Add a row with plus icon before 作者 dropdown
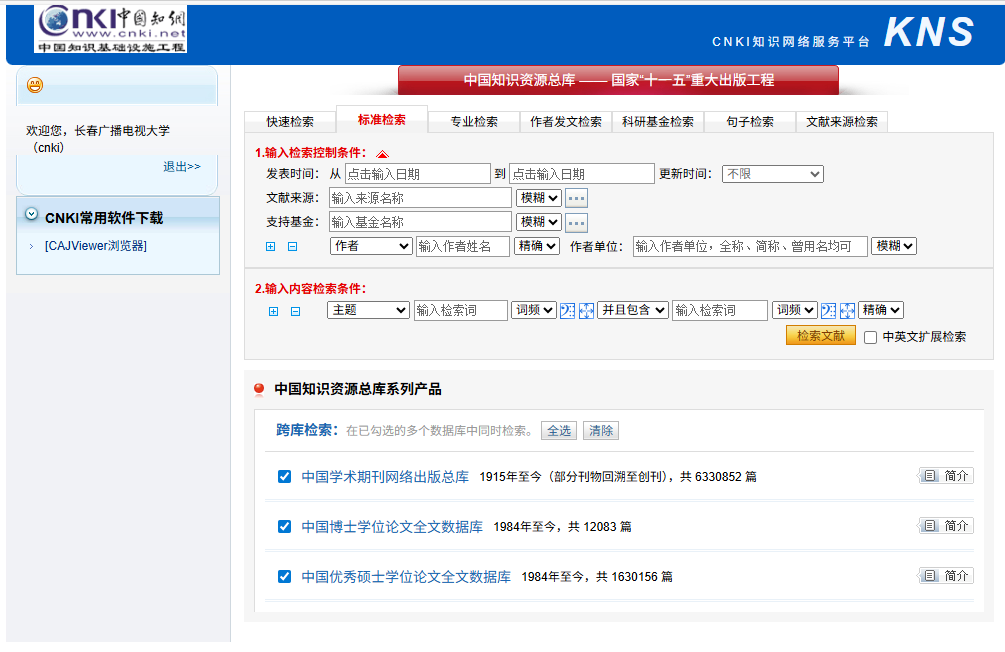This screenshot has width=1005, height=652. pyautogui.click(x=270, y=246)
